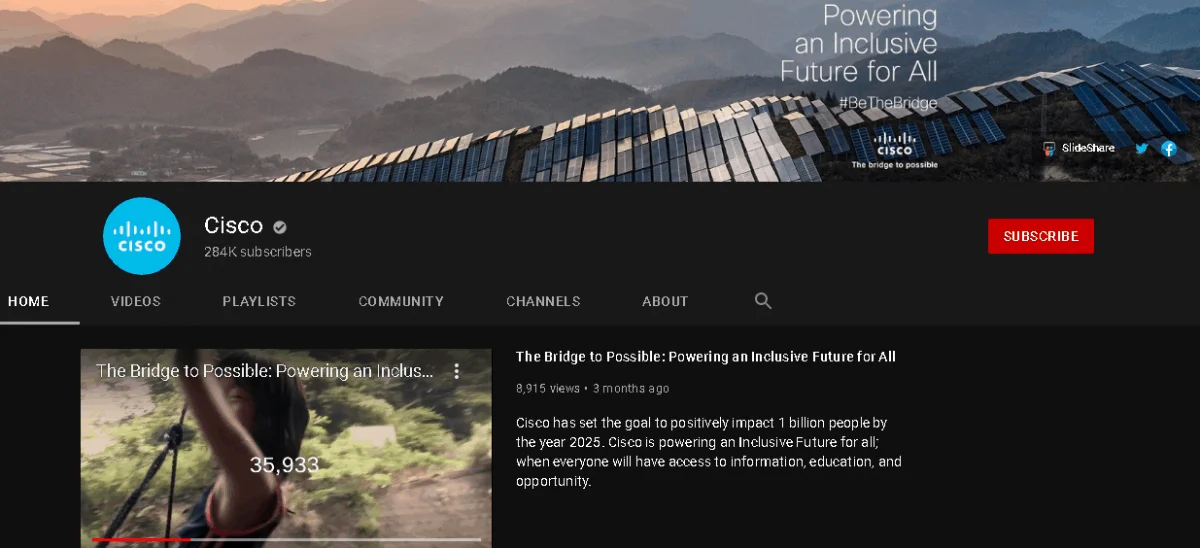
Task: Click the verified badge next to Cisco
Action: point(280,226)
